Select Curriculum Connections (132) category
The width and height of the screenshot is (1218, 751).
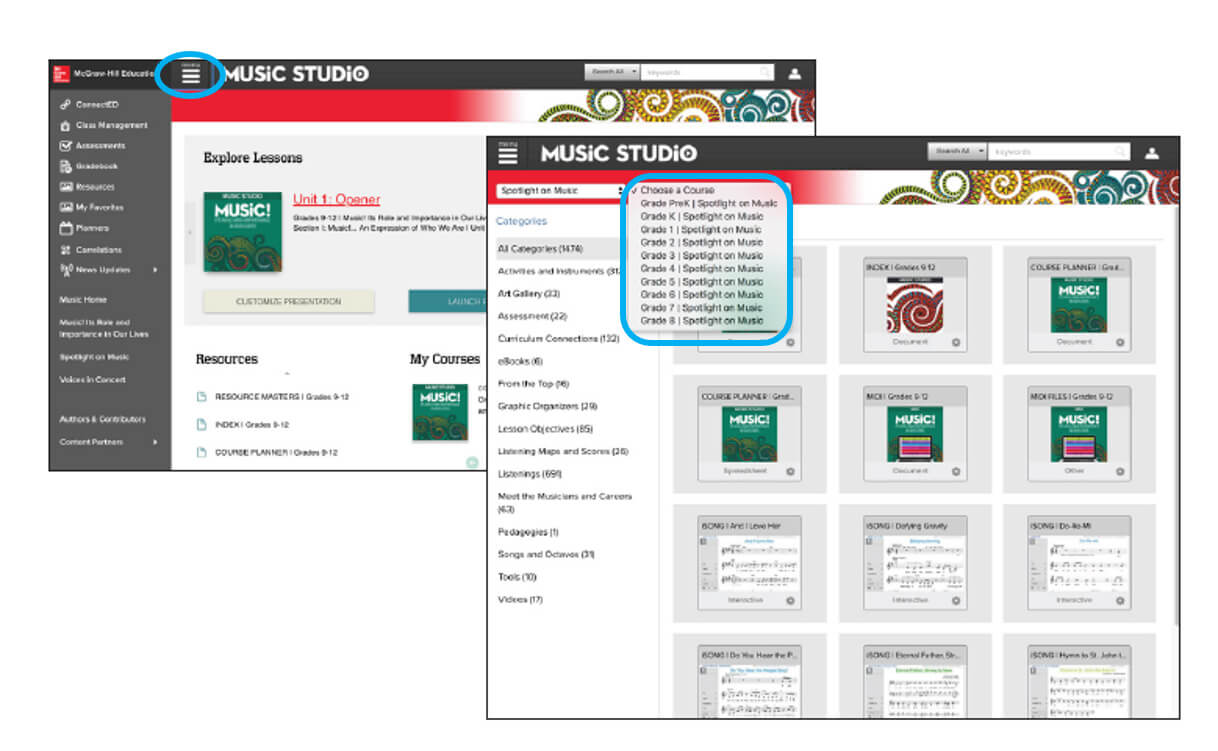[x=559, y=338]
